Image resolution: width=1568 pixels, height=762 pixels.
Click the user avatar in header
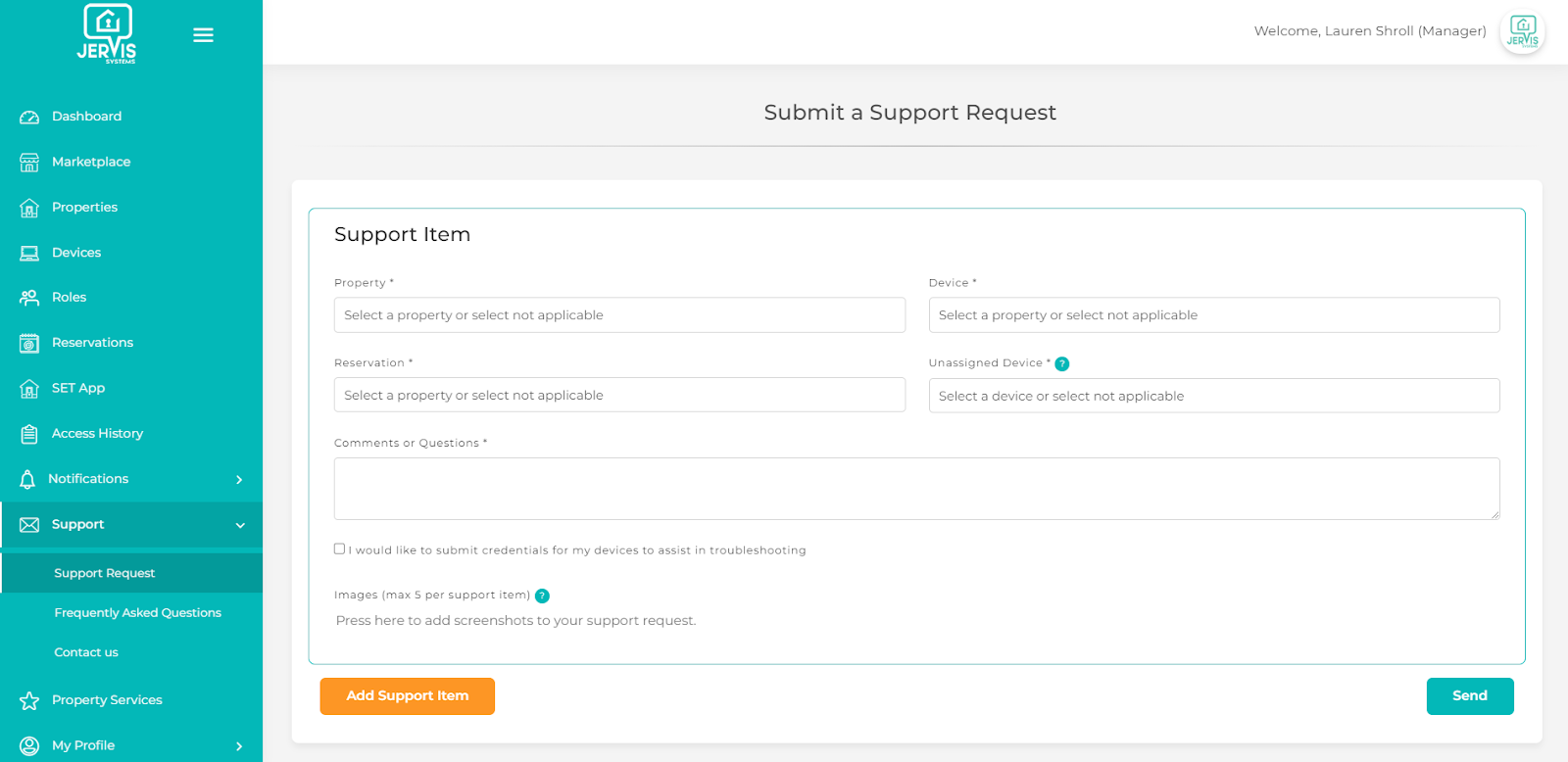point(1522,31)
